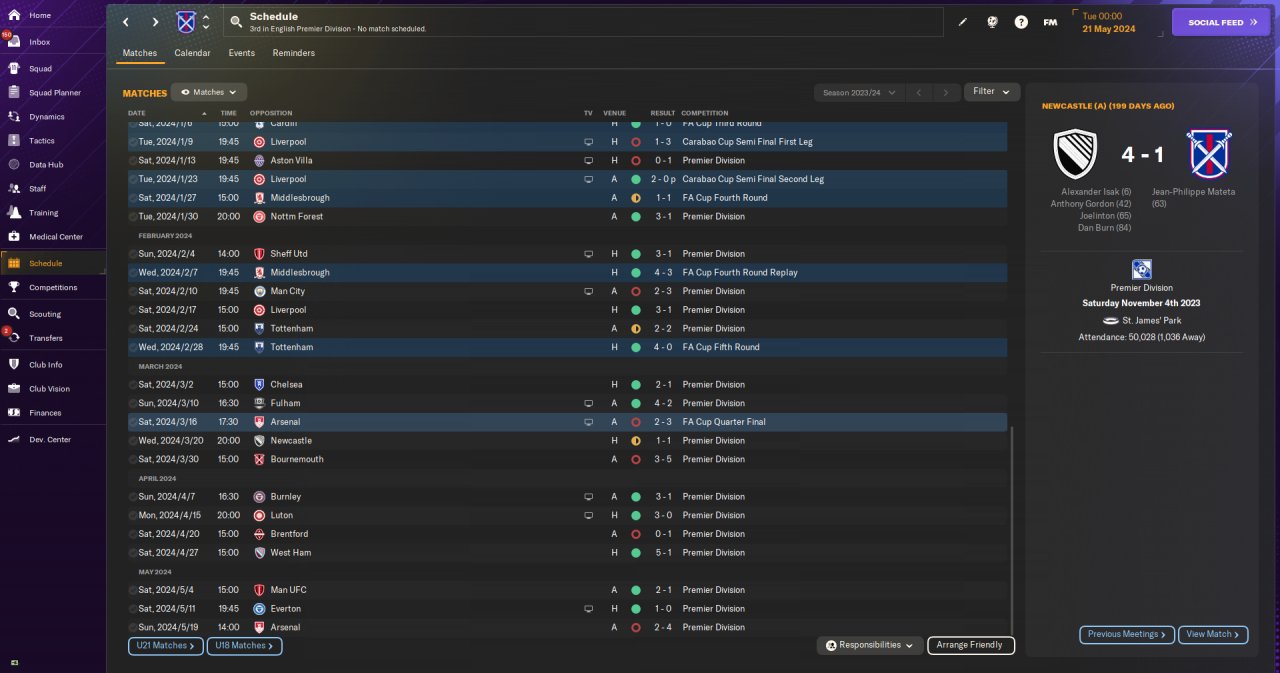Viewport: 1280px width, 673px height.
Task: Sort matches by the Date column
Action: [137, 113]
